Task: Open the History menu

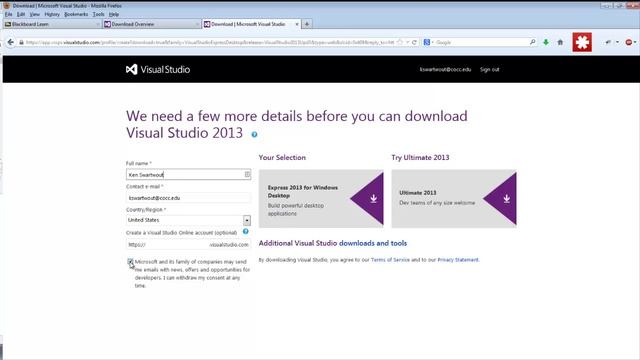Action: coord(52,14)
